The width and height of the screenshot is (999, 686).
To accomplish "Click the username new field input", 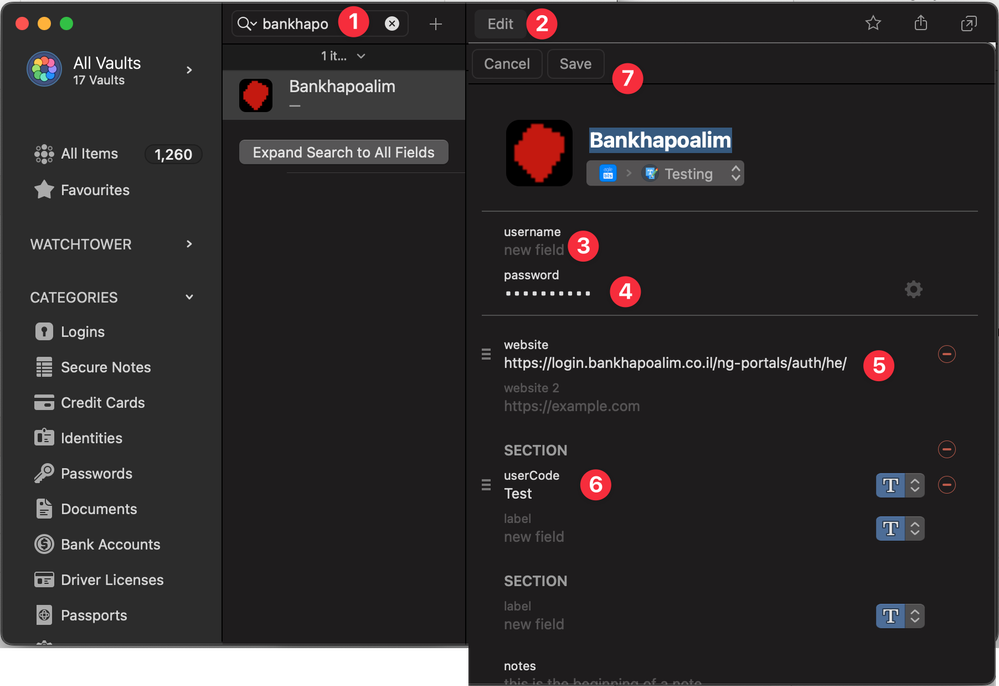I will point(534,250).
